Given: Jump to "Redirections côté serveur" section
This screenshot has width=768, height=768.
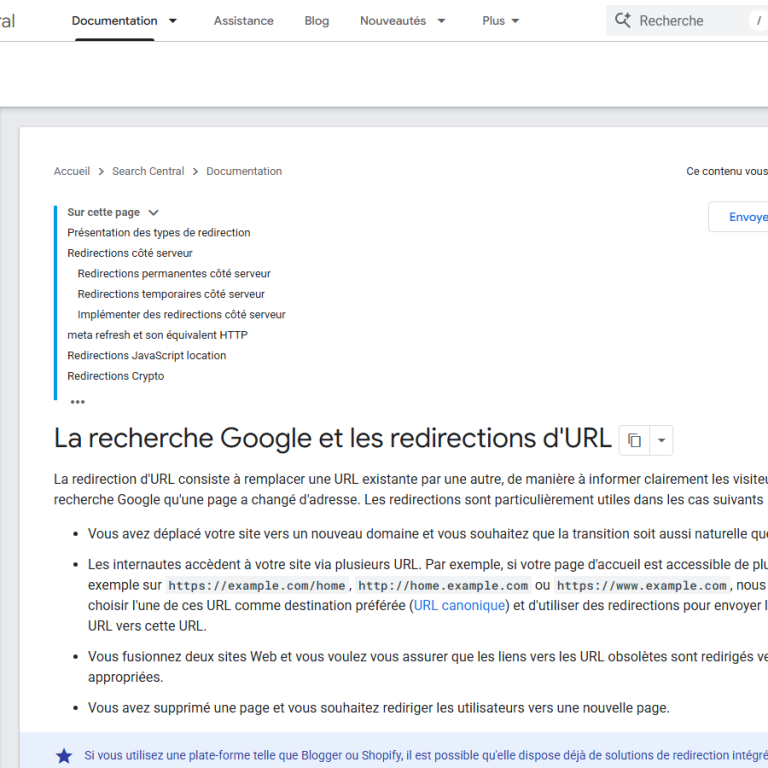Looking at the screenshot, I should click(130, 253).
